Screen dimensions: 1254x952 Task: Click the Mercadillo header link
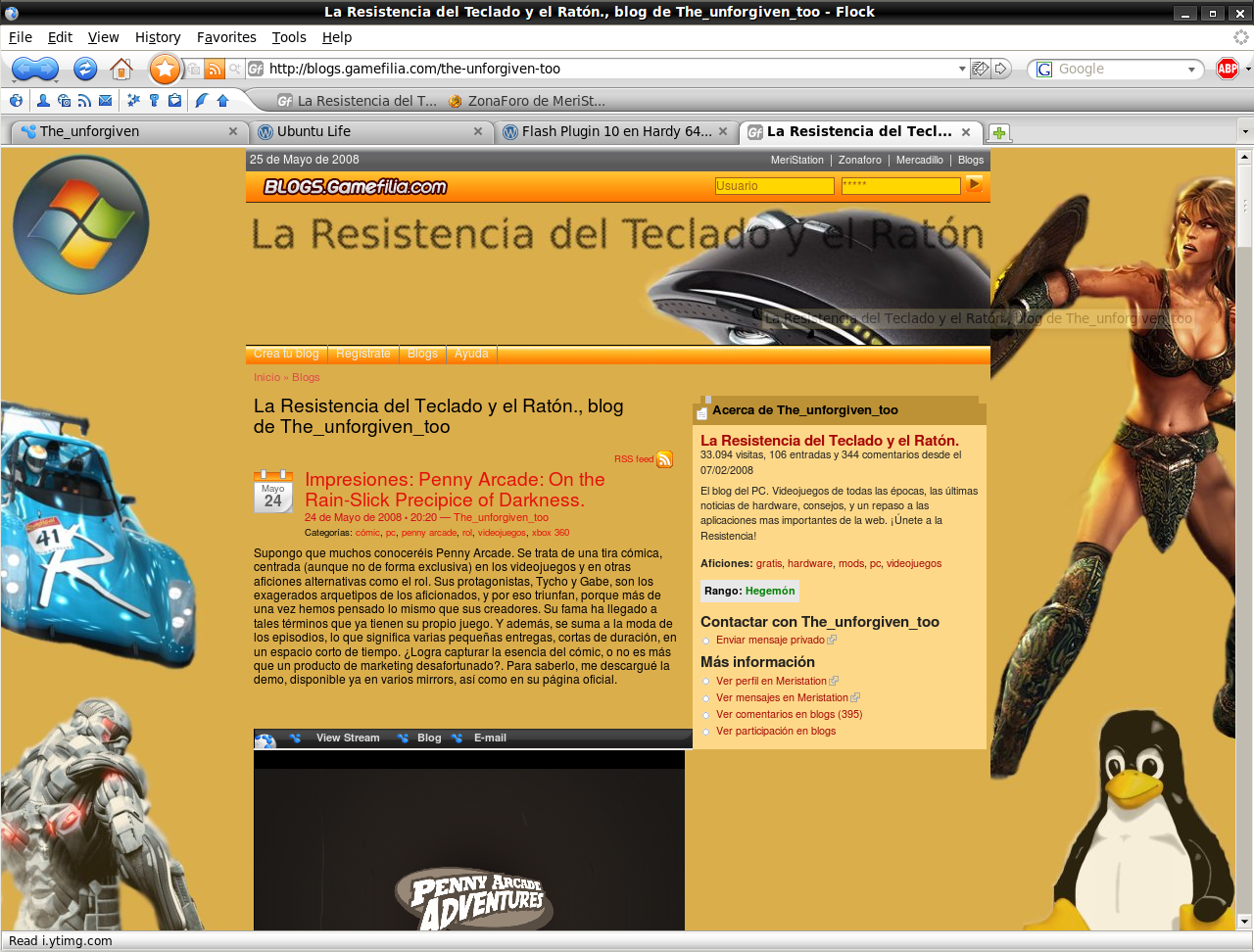[920, 160]
